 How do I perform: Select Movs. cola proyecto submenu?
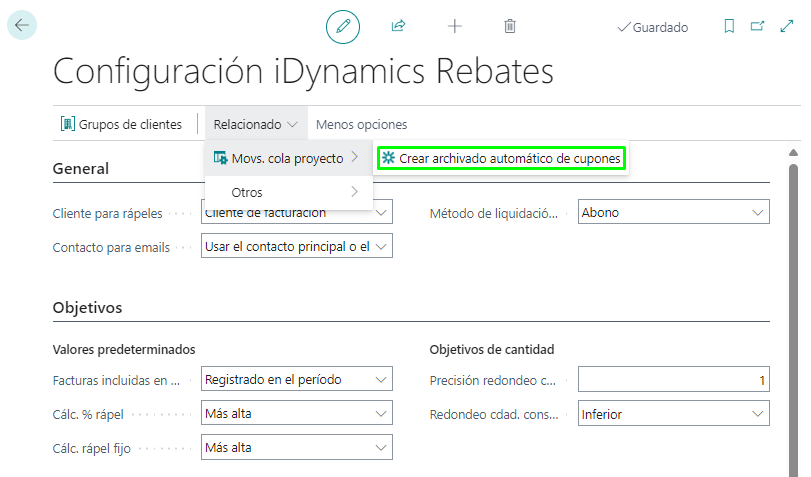[289, 158]
